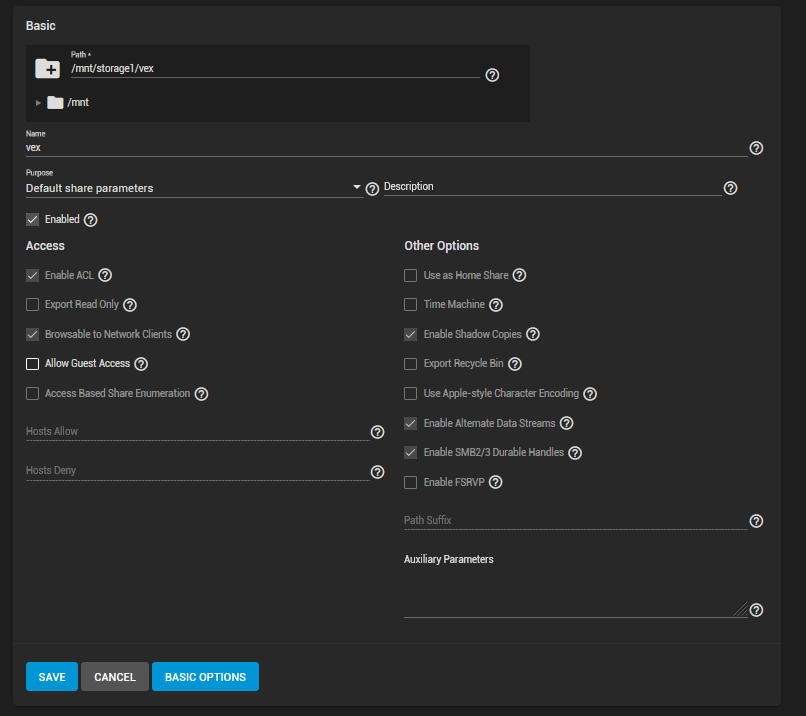The image size is (806, 716).
Task: Click the Auxiliary Parameters resize handle
Action: tap(740, 610)
